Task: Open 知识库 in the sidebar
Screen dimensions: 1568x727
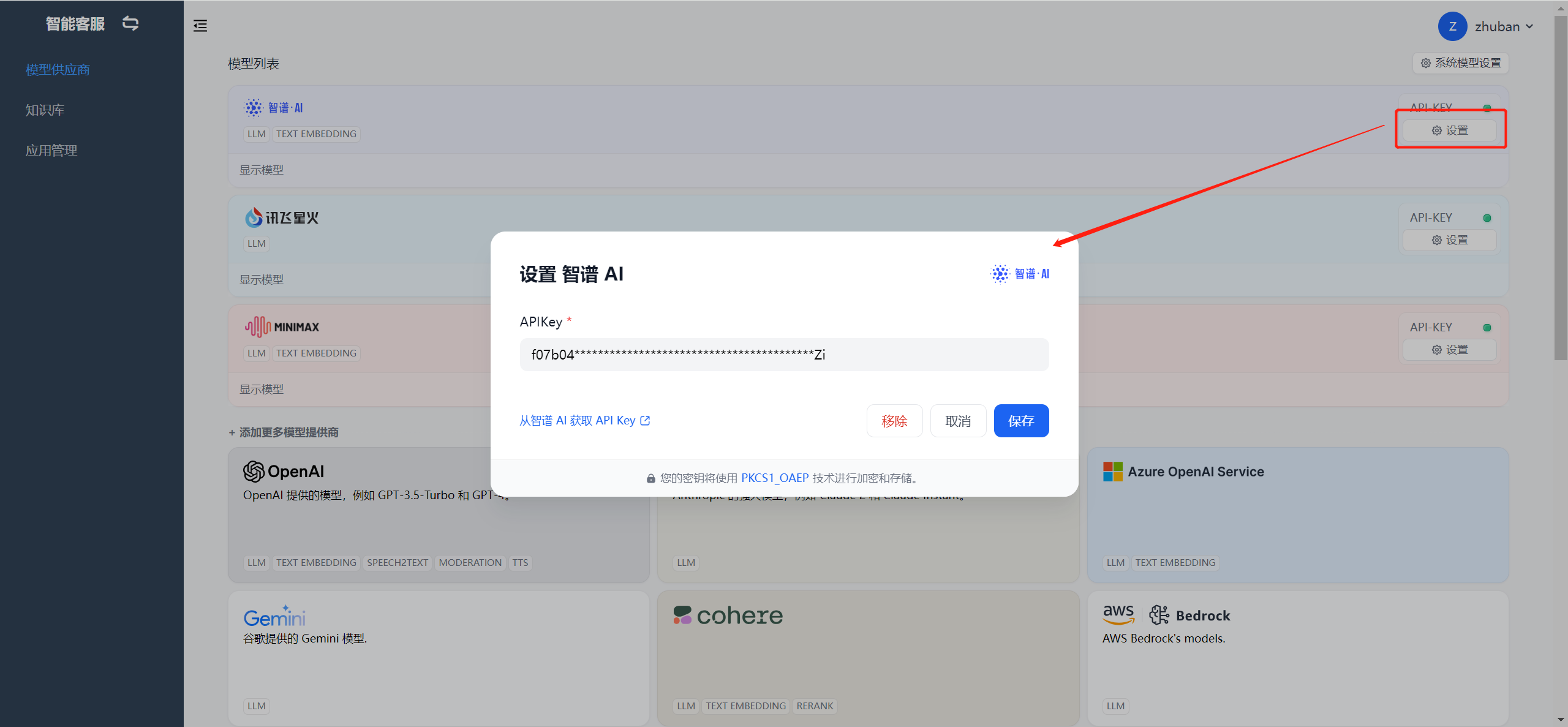Action: click(45, 110)
